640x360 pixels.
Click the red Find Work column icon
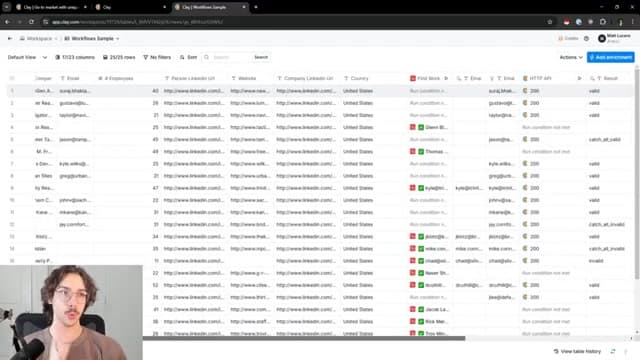[413, 78]
